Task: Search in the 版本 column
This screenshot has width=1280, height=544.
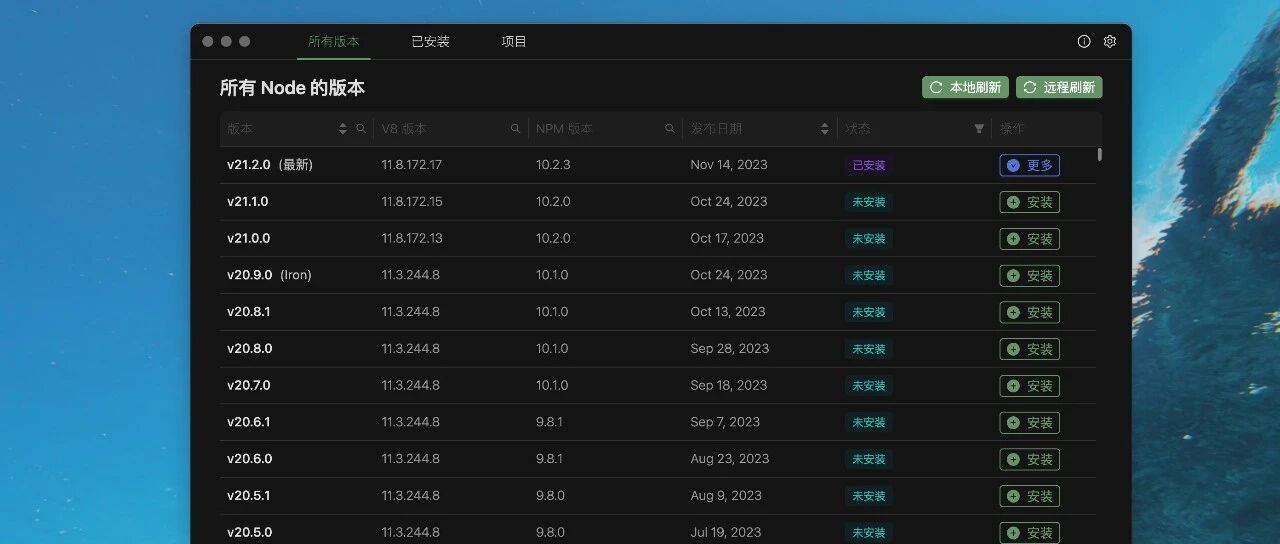Action: pyautogui.click(x=361, y=129)
